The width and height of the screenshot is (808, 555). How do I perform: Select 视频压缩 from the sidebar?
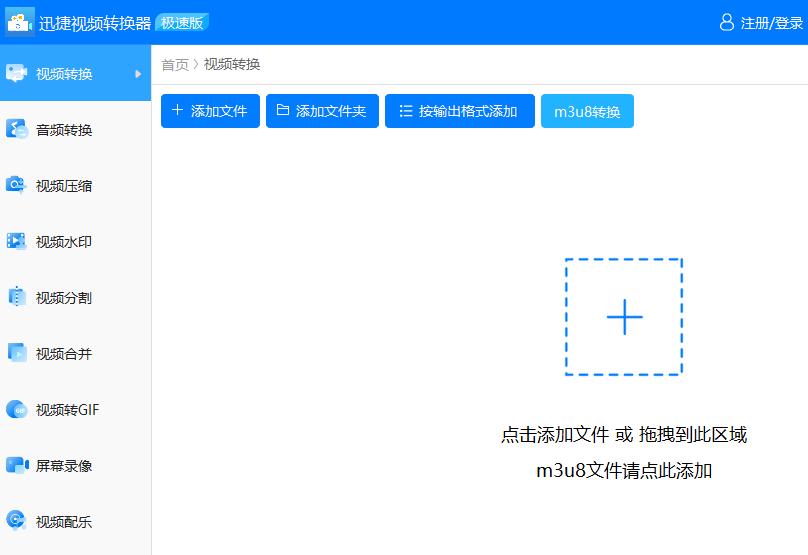pyautogui.click(x=75, y=186)
